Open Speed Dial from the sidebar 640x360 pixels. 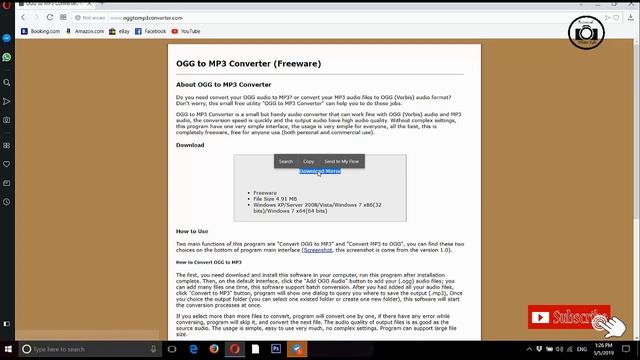(7, 145)
